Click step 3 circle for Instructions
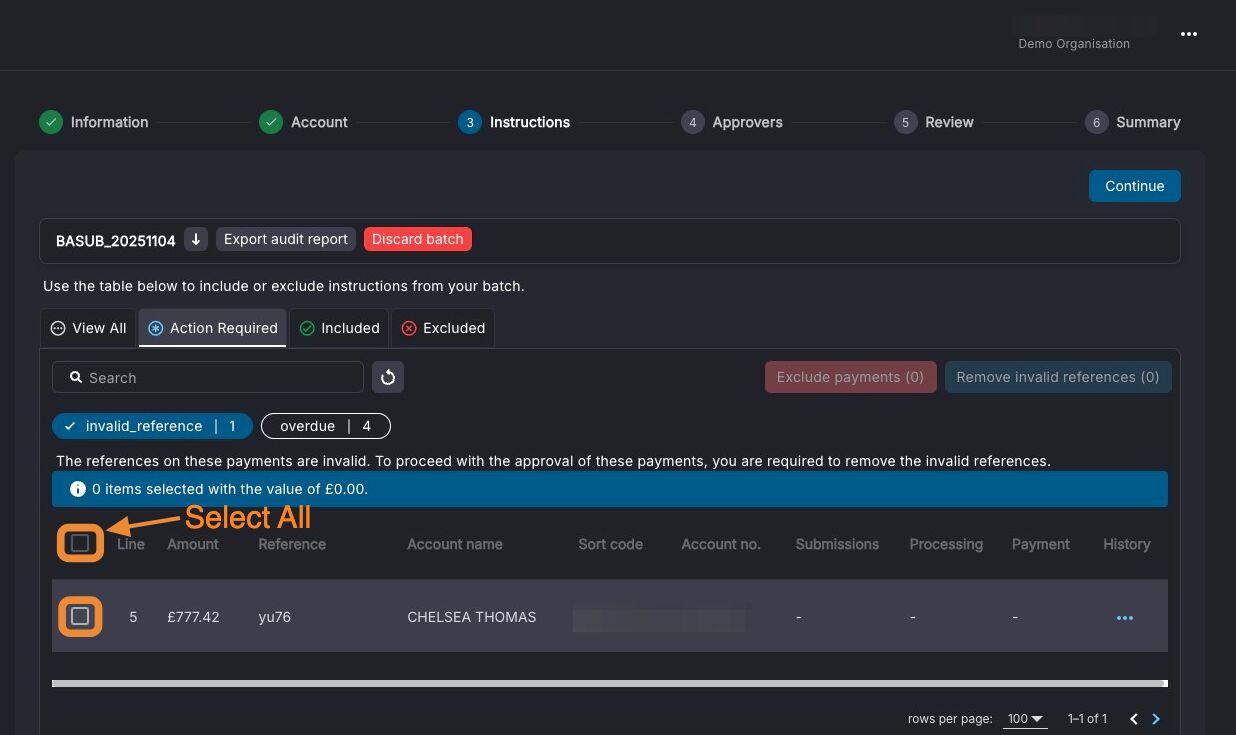The height and width of the screenshot is (735, 1236). [470, 122]
